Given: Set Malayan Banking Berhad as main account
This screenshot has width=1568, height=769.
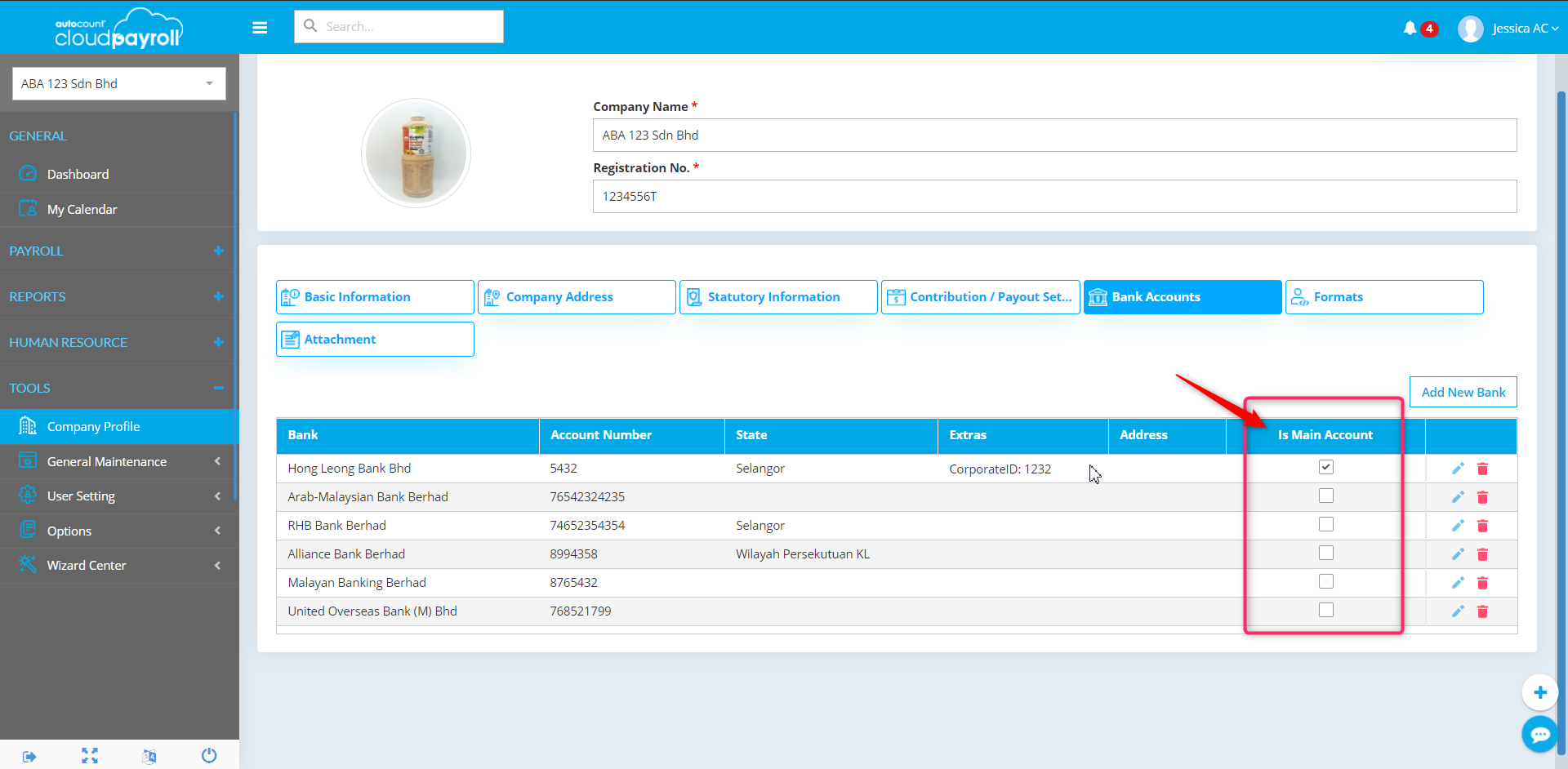Looking at the screenshot, I should [1325, 581].
